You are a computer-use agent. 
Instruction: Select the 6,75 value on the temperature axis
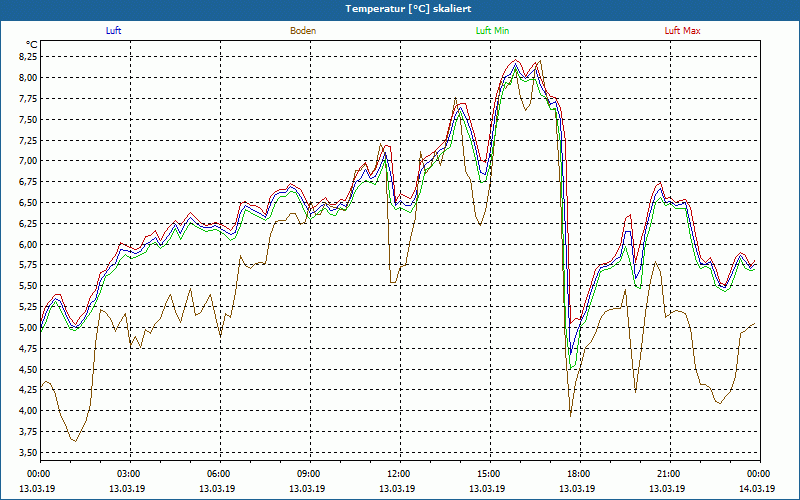[x=28, y=182]
